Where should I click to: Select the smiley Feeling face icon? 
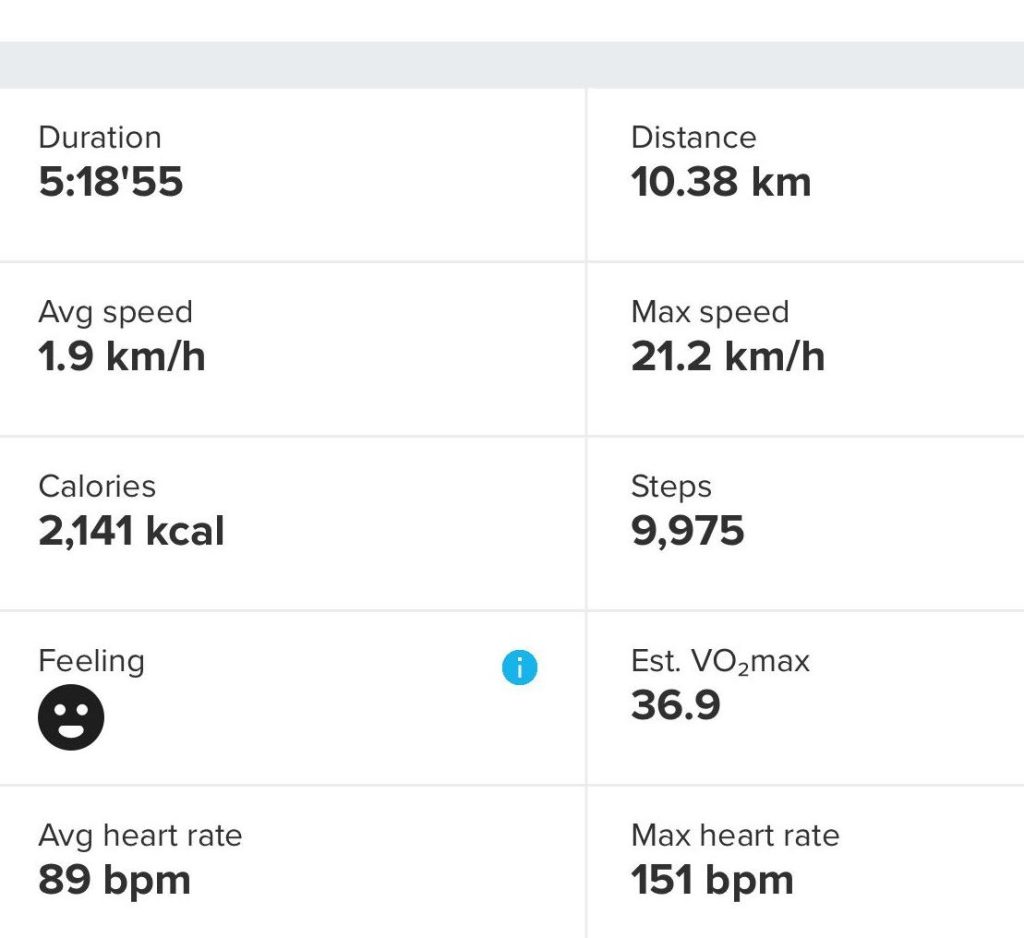point(71,717)
